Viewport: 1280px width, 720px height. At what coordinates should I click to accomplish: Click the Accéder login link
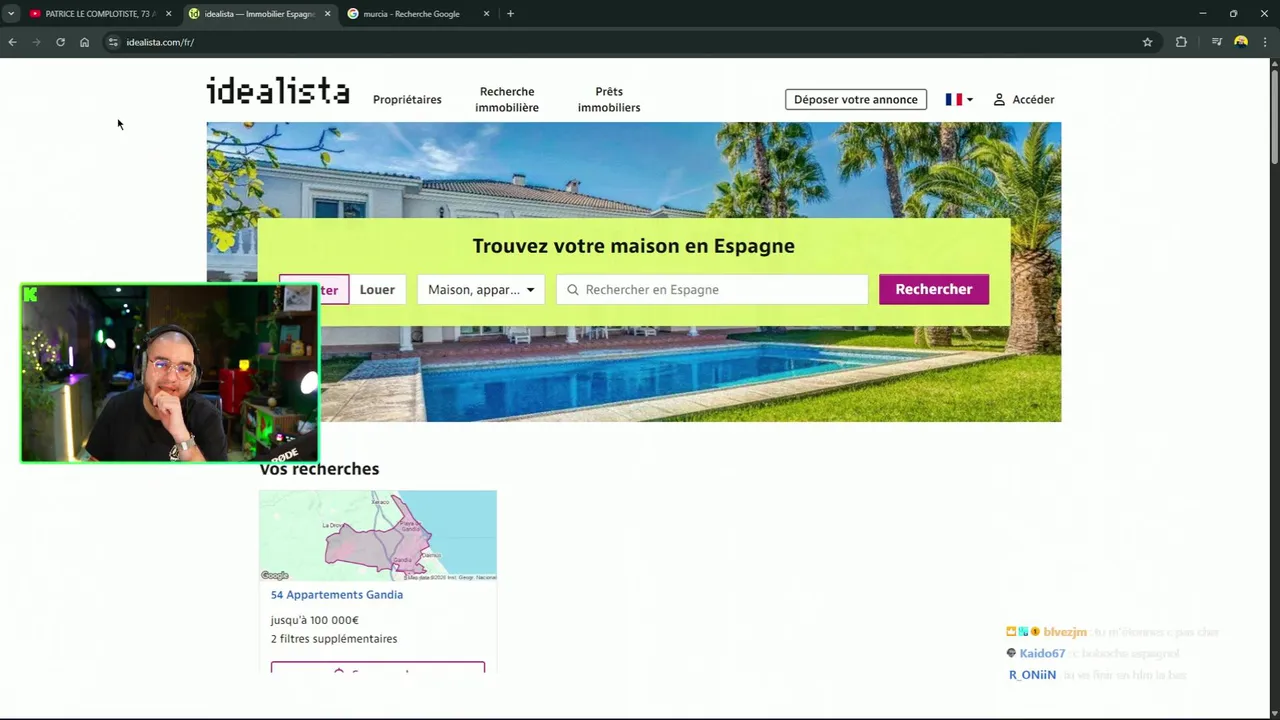pyautogui.click(x=1033, y=100)
